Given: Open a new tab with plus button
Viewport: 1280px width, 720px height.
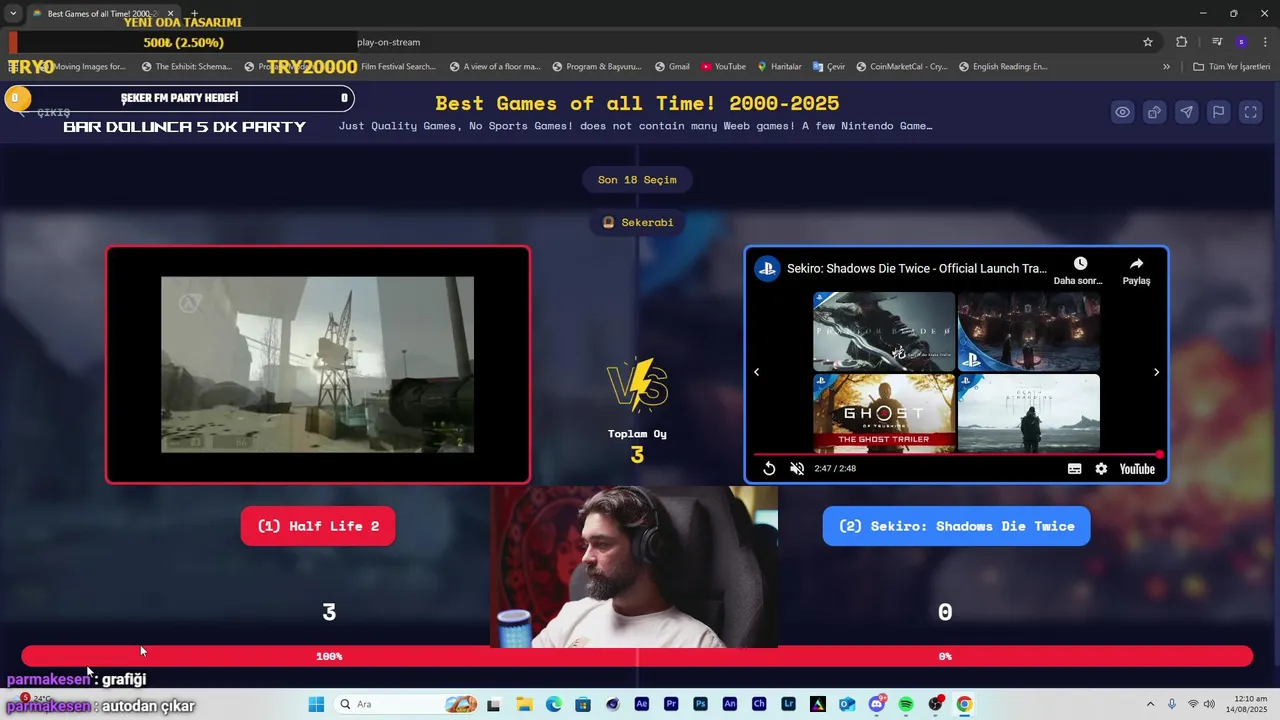Looking at the screenshot, I should [x=195, y=13].
